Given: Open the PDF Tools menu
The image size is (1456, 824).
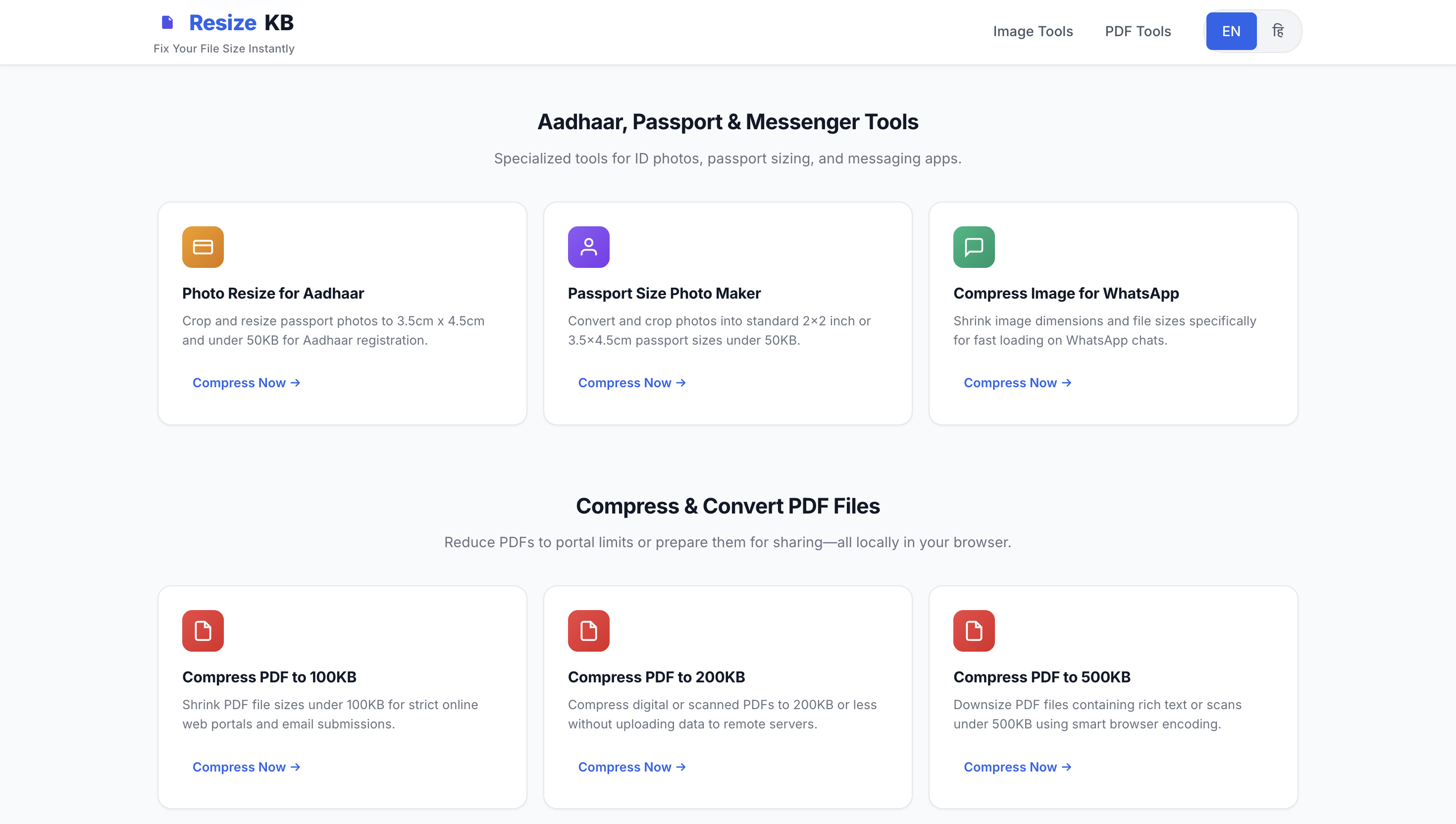Looking at the screenshot, I should pyautogui.click(x=1138, y=31).
